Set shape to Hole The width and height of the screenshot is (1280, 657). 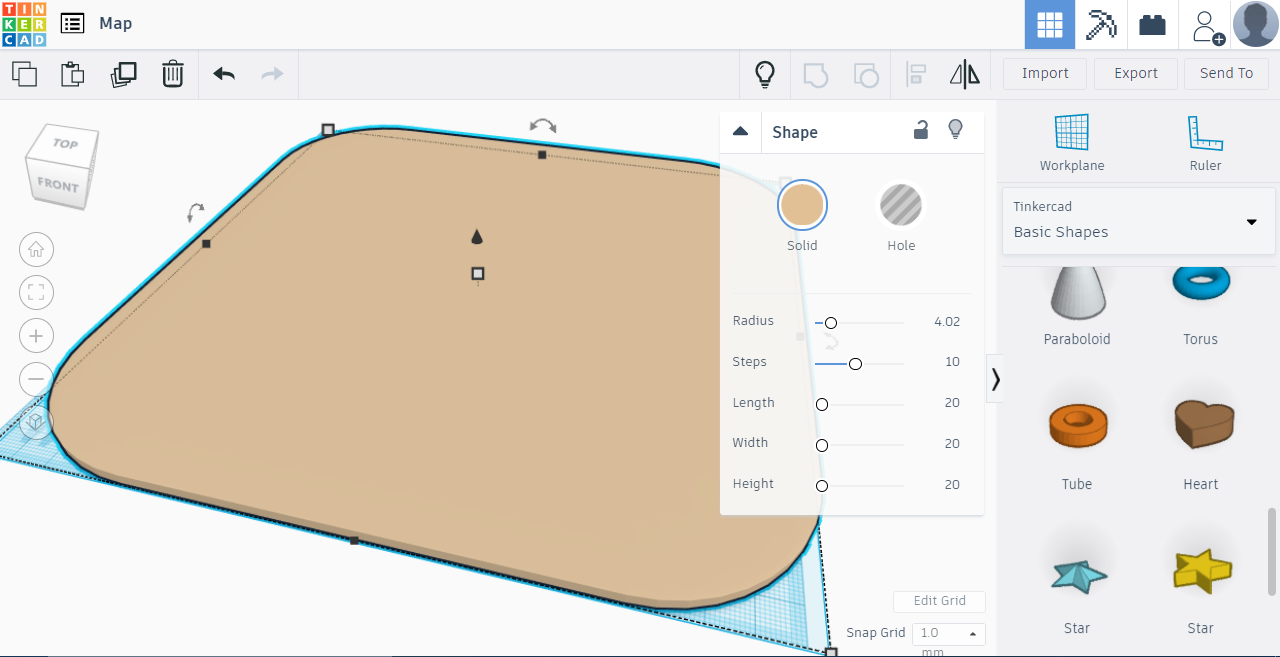(x=901, y=205)
